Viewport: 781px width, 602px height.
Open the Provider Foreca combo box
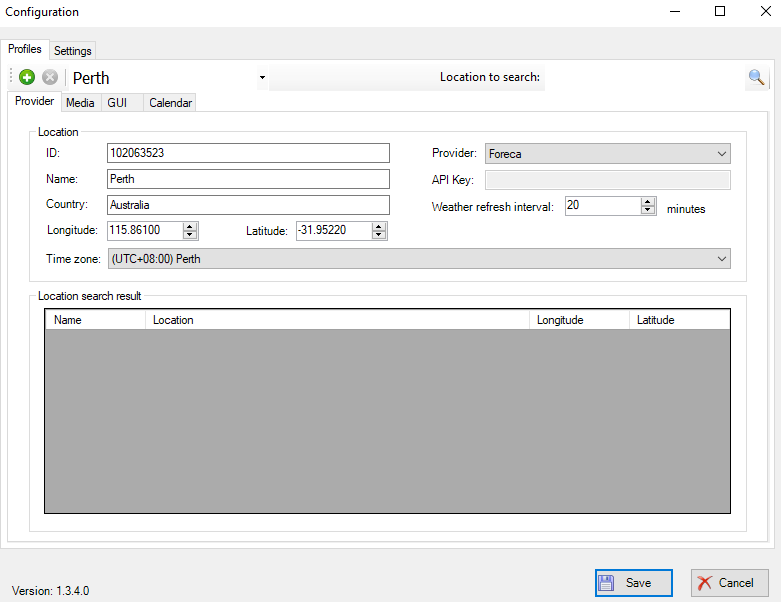[608, 154]
